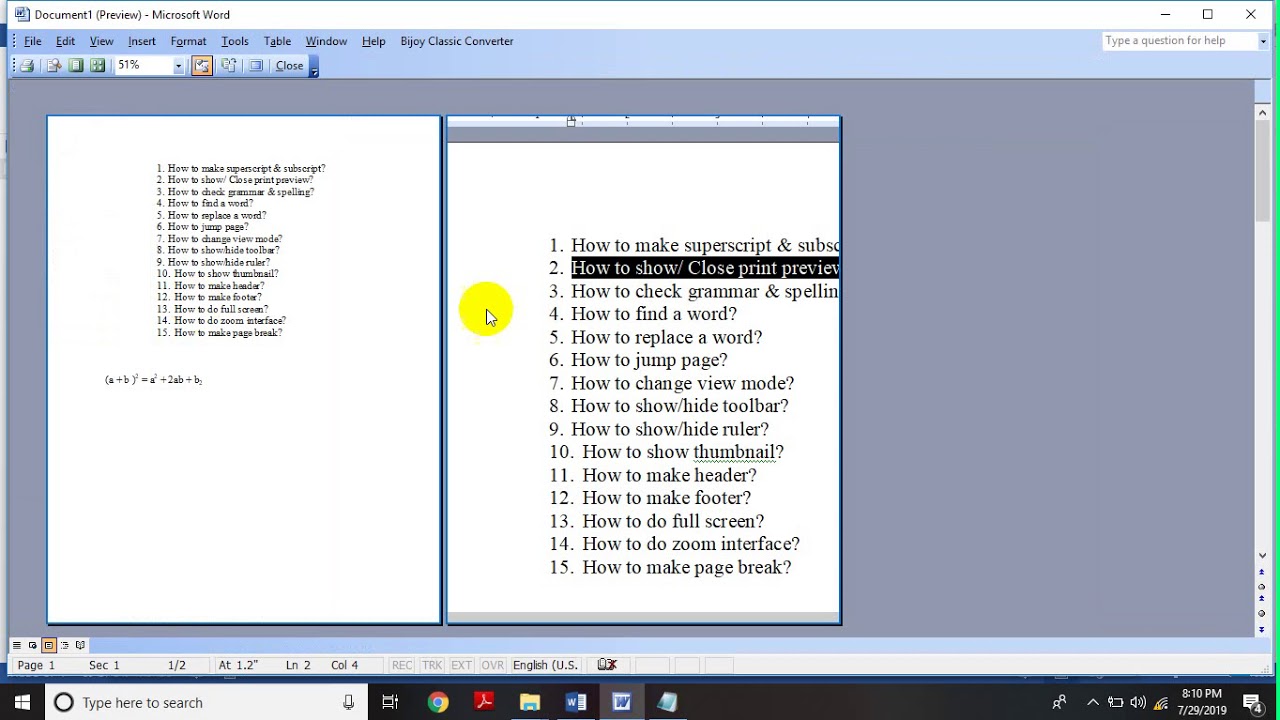Click the volume speaker tray icon
Viewport: 1280px width, 720px height.
(1139, 703)
